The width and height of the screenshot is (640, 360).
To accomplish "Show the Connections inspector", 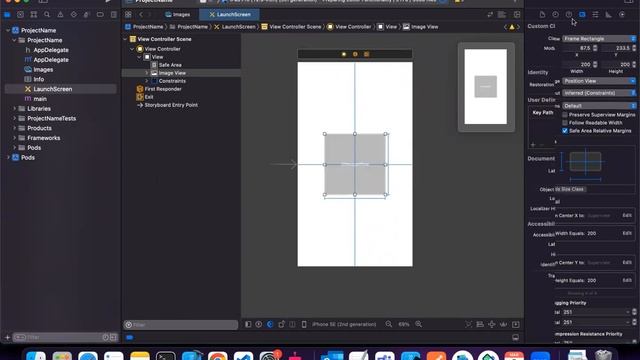I will point(622,15).
